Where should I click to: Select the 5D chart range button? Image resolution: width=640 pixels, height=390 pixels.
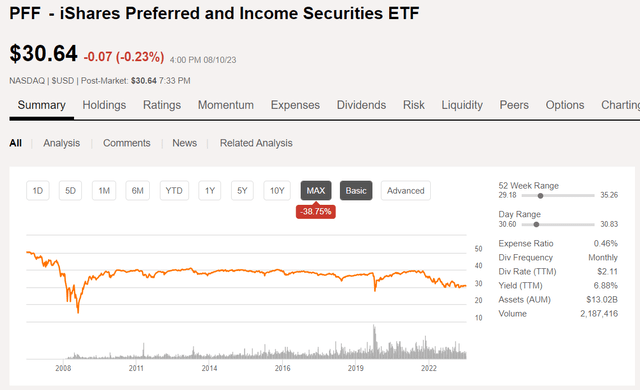[x=70, y=191]
